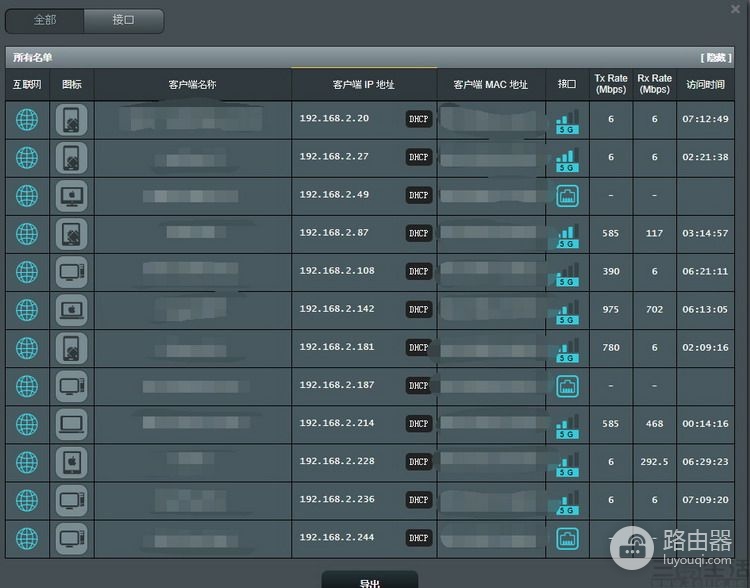This screenshot has width=750, height=588.
Task: Click DHCP badge for 192.168.2.228
Action: tap(419, 462)
